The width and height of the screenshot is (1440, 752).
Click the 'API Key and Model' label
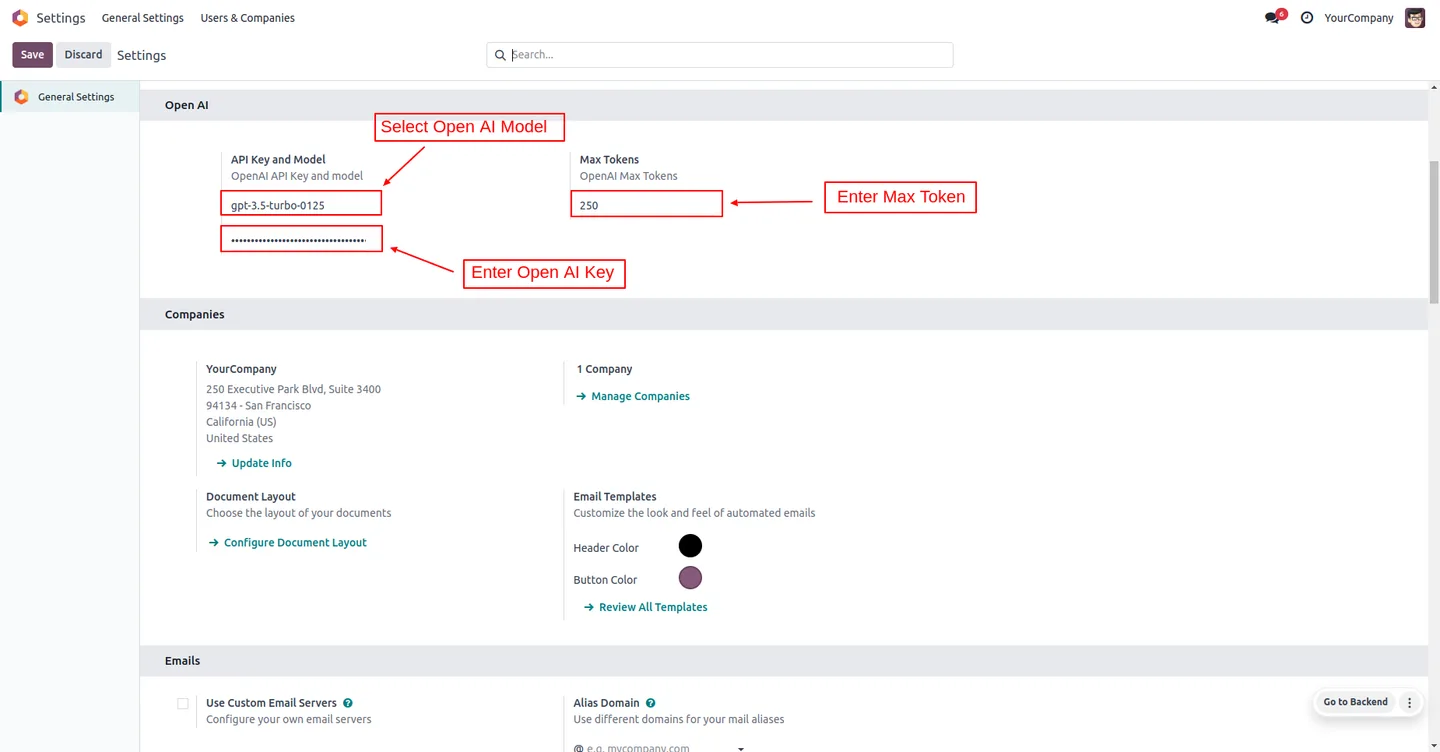coord(278,159)
